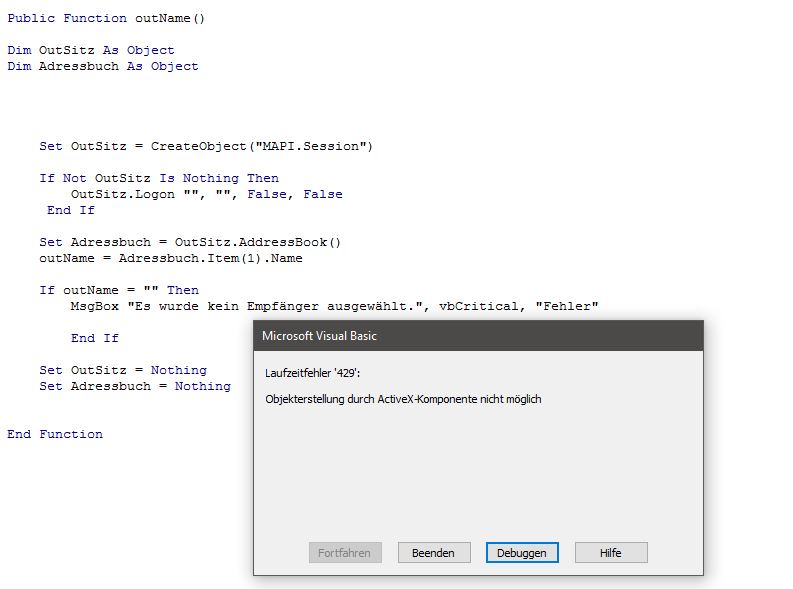
Task: Click the line "Dim OutSitz As Object"
Action: click(91, 50)
